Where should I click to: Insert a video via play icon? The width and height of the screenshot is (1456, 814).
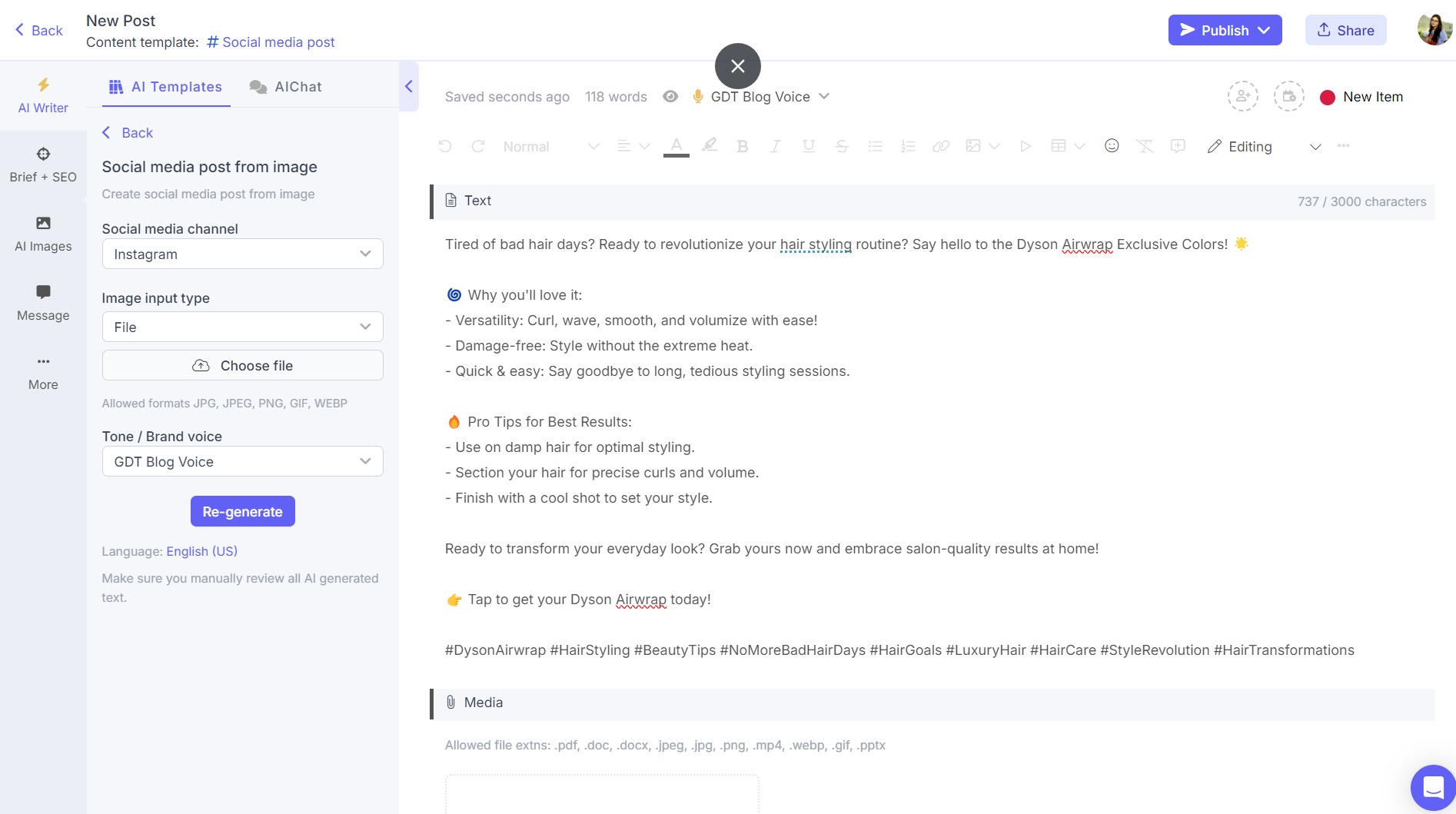coord(1025,146)
